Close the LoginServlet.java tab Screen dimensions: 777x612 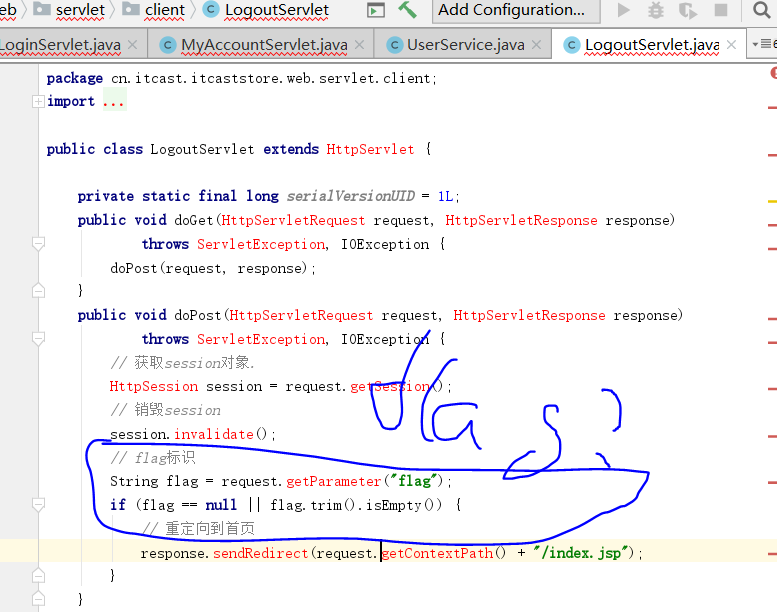(x=132, y=45)
